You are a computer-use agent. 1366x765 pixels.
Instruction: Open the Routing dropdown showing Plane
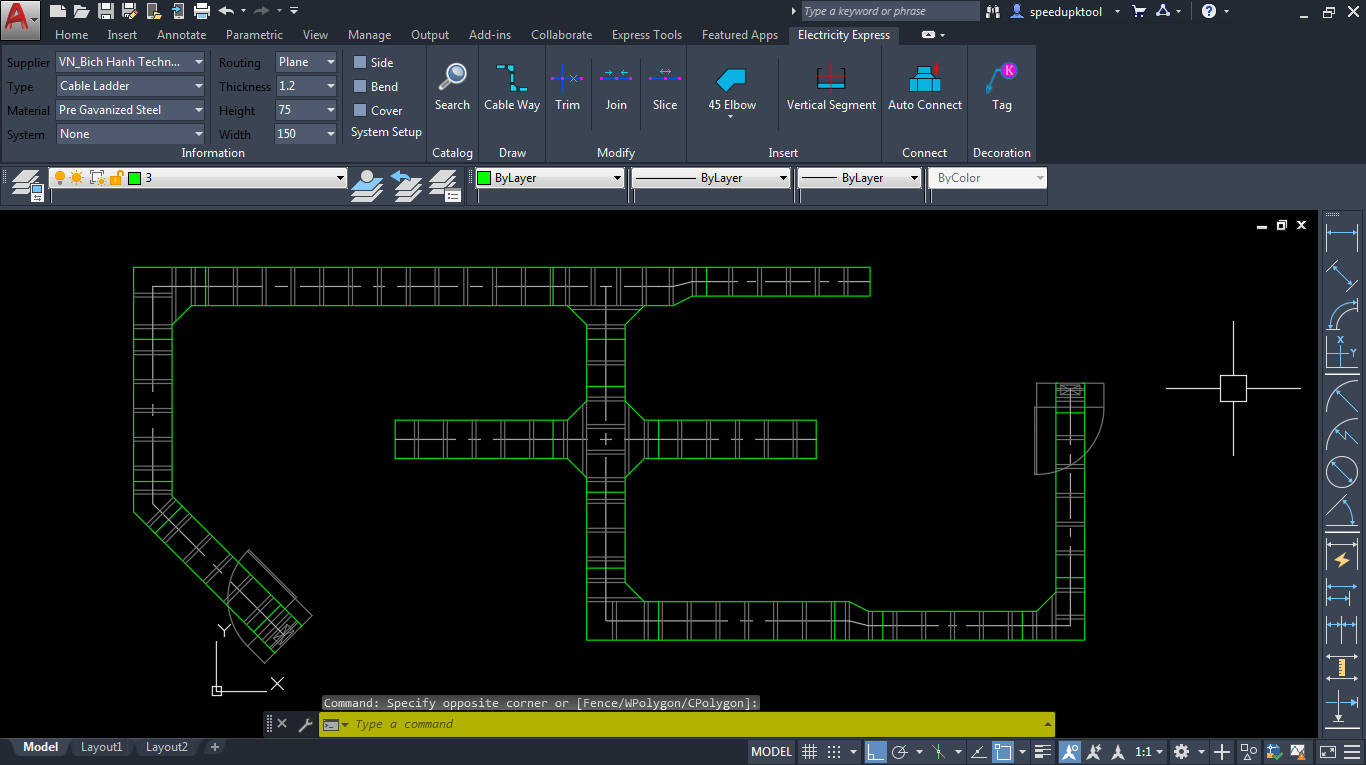point(307,62)
